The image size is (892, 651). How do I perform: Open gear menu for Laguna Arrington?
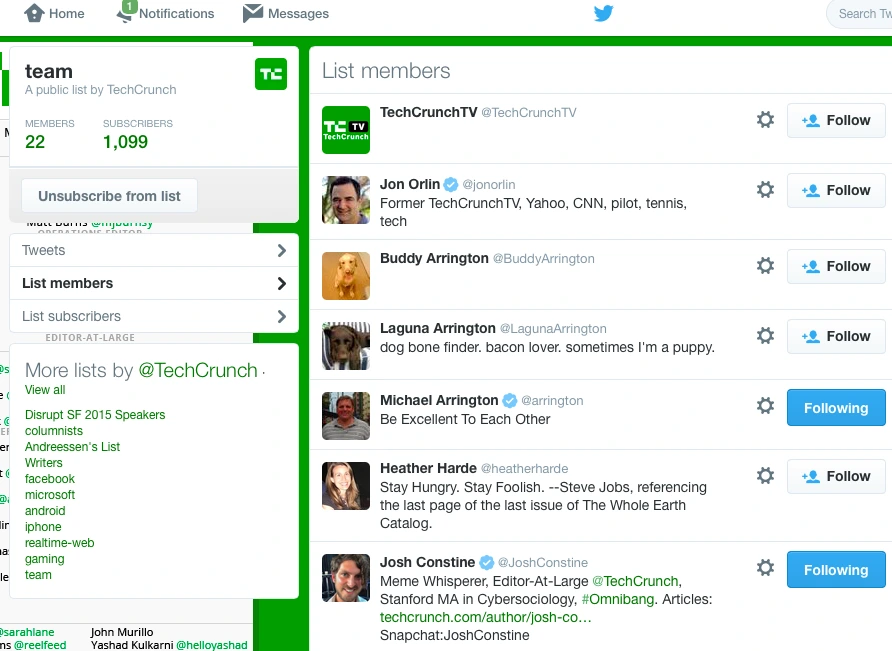765,336
